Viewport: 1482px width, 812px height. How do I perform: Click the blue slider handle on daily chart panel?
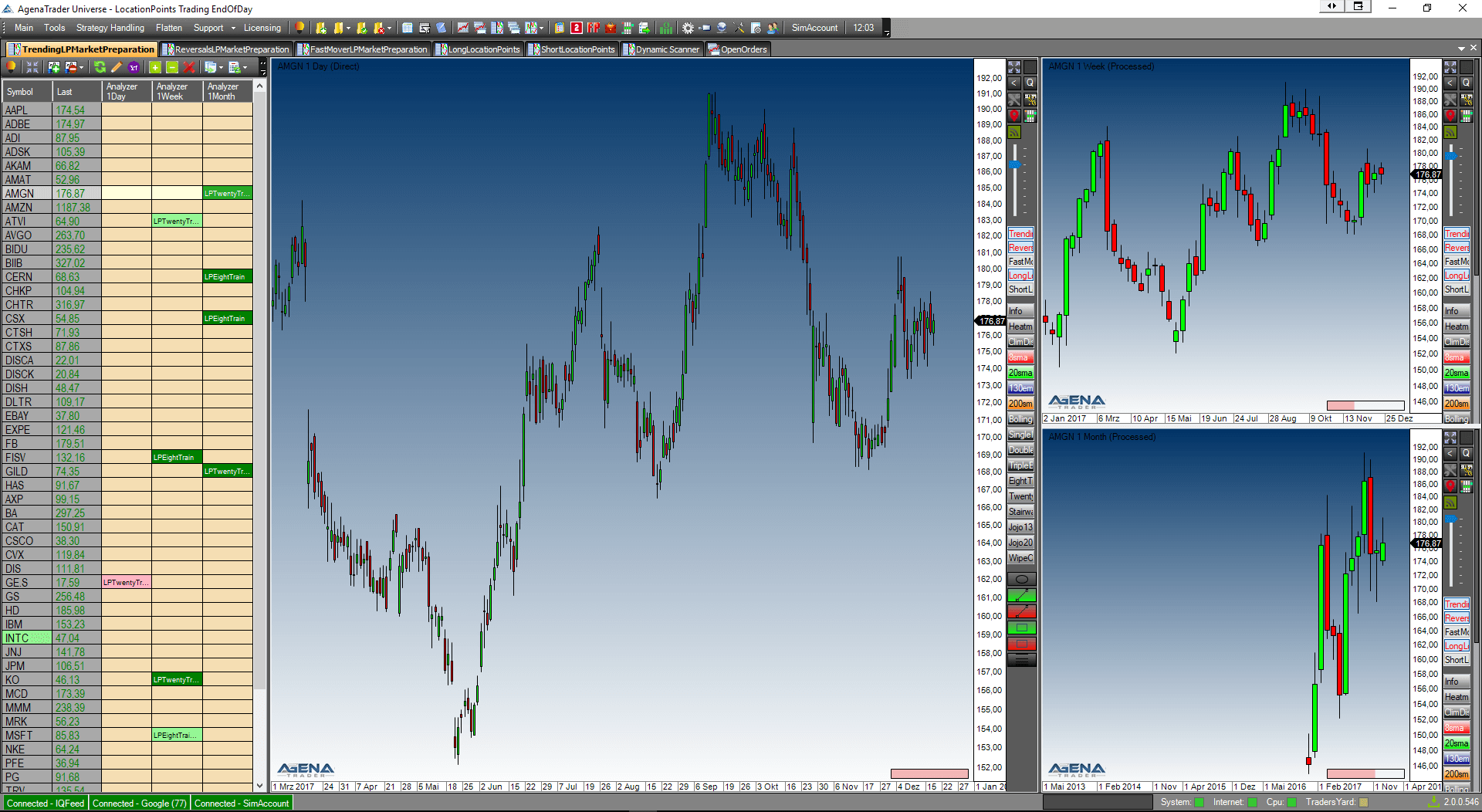pos(1015,164)
